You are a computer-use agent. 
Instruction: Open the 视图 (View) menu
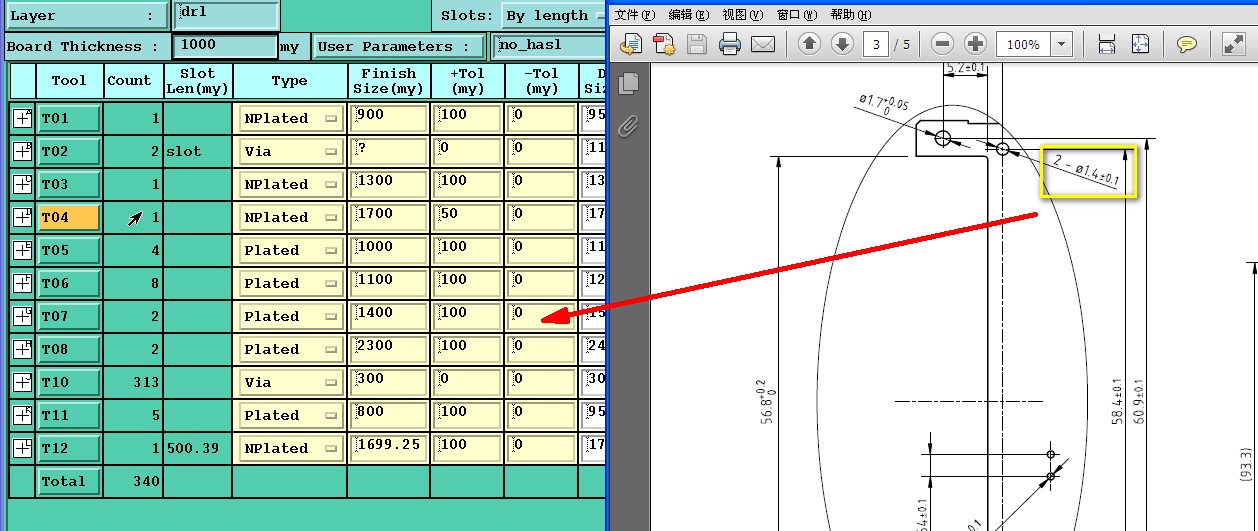click(x=742, y=14)
